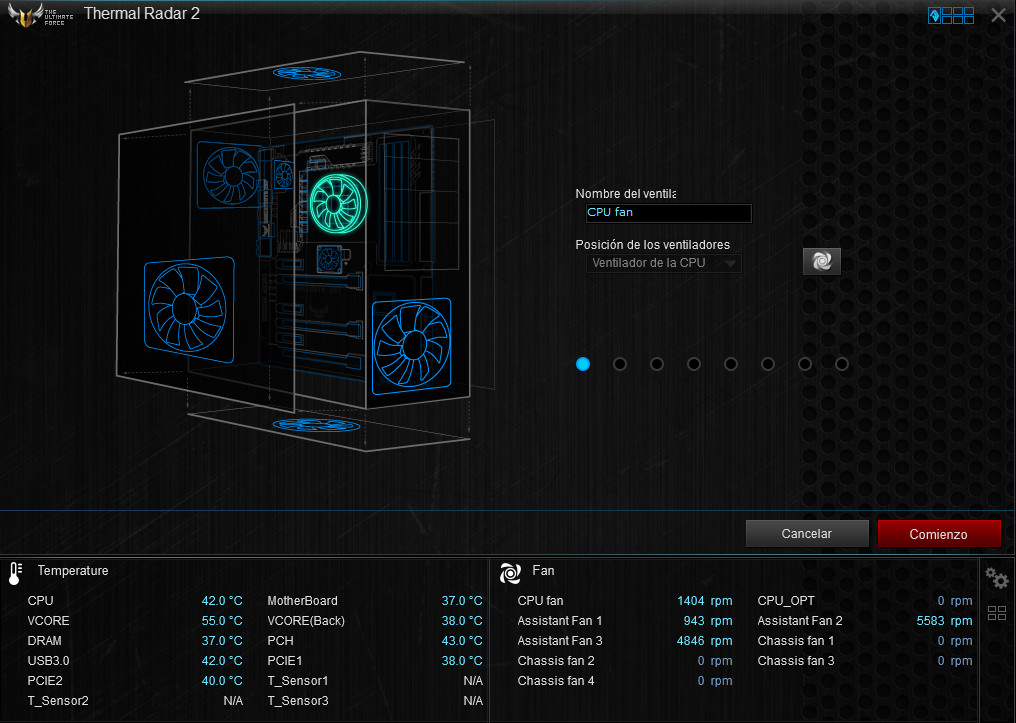Select the seventh fan page dot
This screenshot has width=1016, height=723.
pyautogui.click(x=805, y=364)
